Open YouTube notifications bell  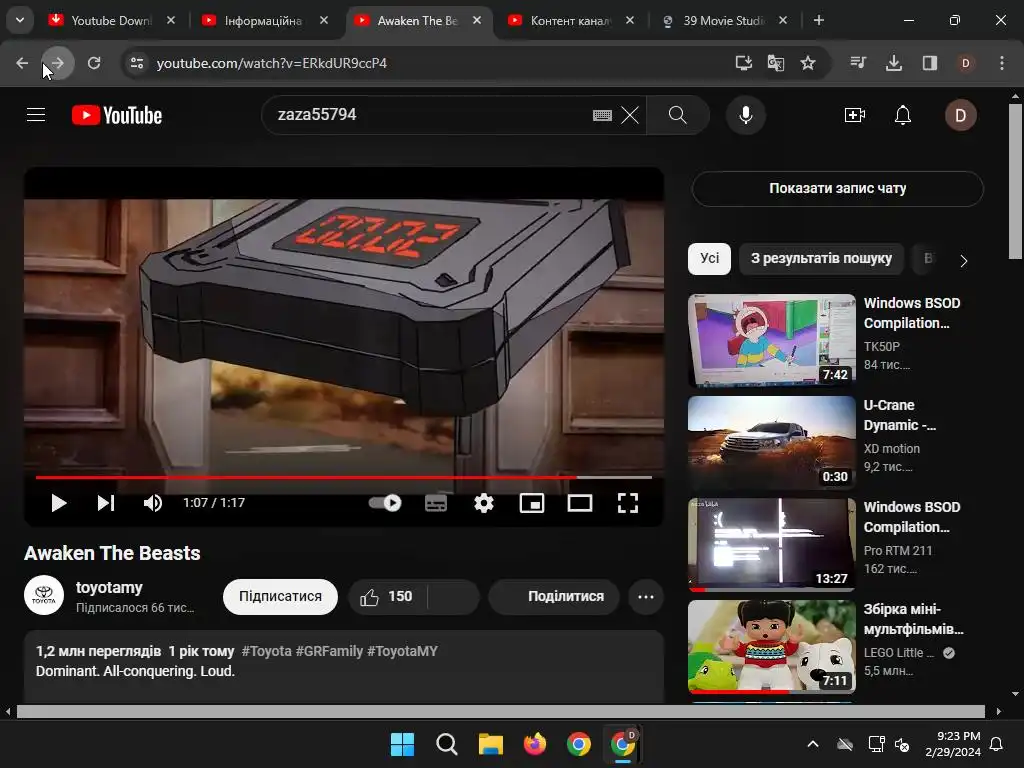[903, 115]
